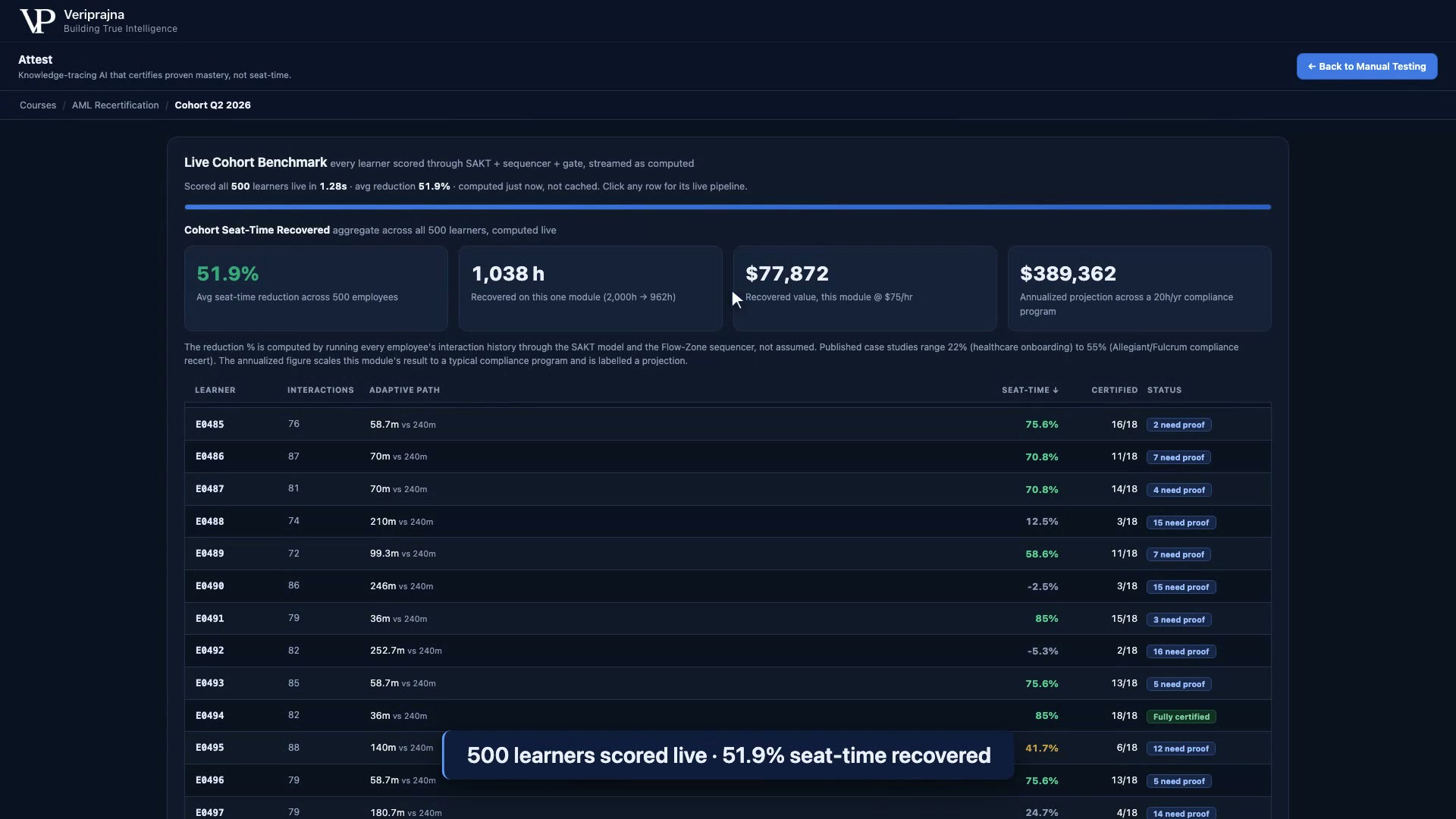Open the 51.9% avg reduction card
The image size is (1456, 819).
coord(315,288)
